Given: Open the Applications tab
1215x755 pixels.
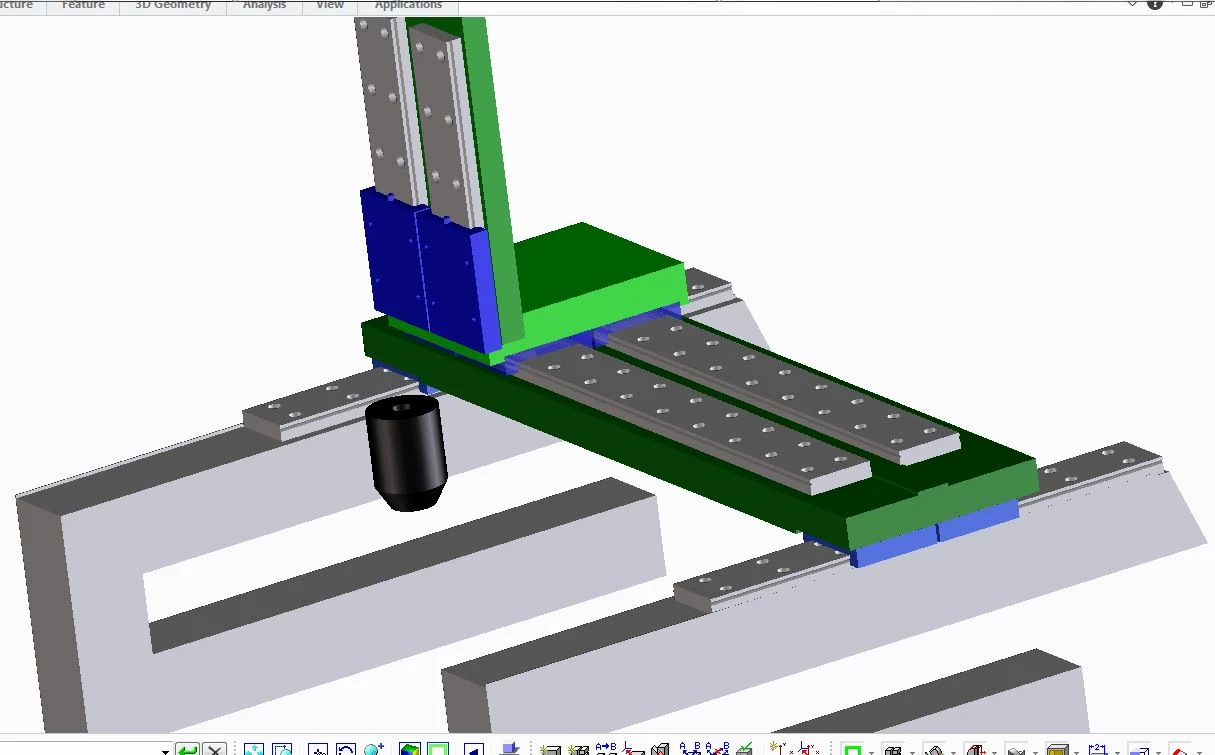Looking at the screenshot, I should click(408, 5).
